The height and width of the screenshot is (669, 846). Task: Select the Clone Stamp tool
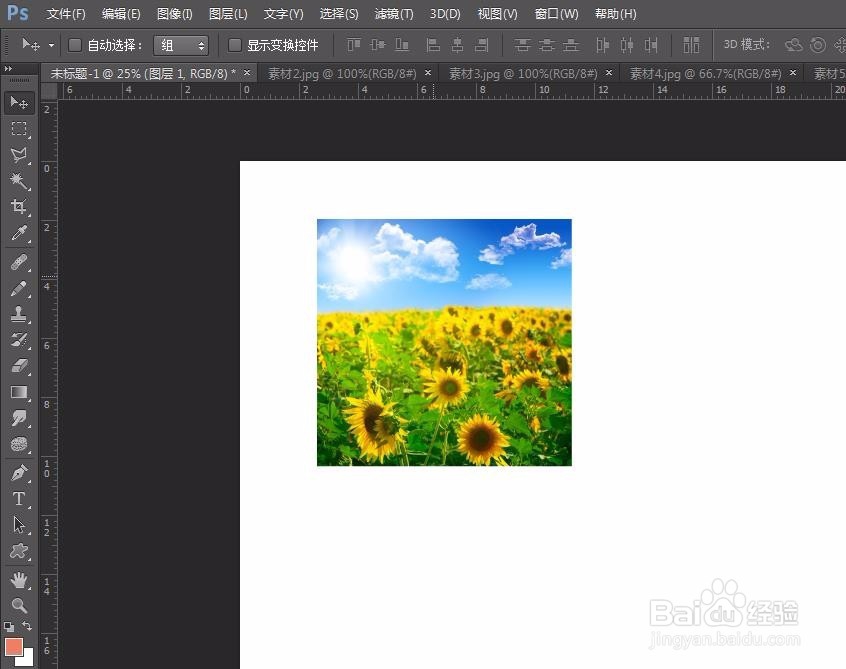tap(19, 314)
